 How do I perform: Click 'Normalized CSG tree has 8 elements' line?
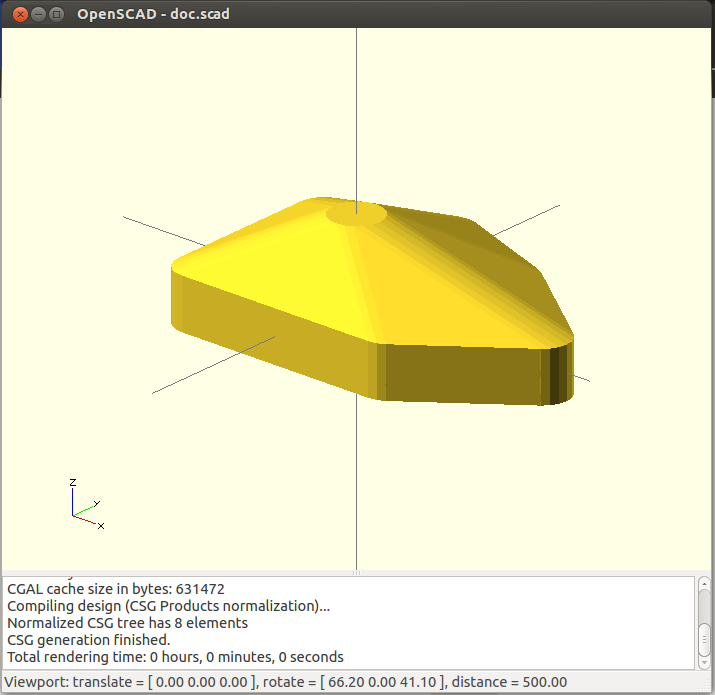127,623
